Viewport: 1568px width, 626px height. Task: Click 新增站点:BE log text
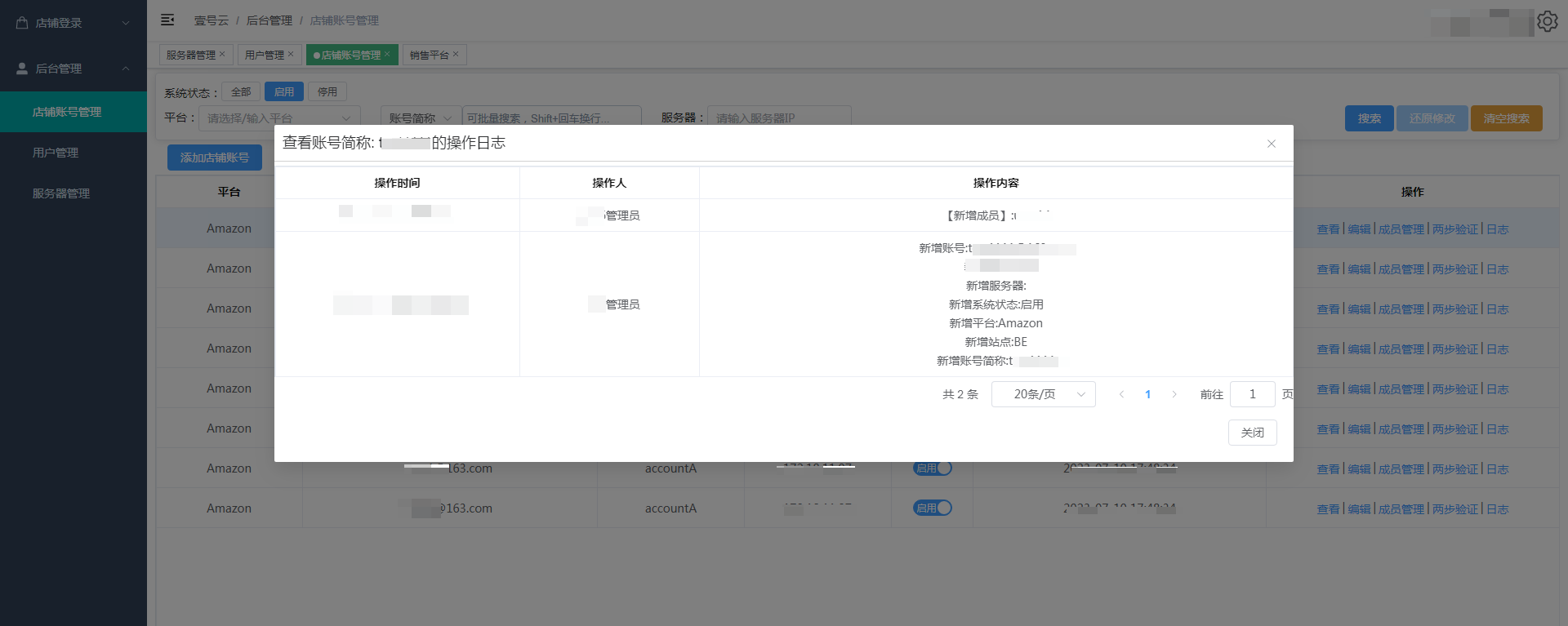coord(996,342)
